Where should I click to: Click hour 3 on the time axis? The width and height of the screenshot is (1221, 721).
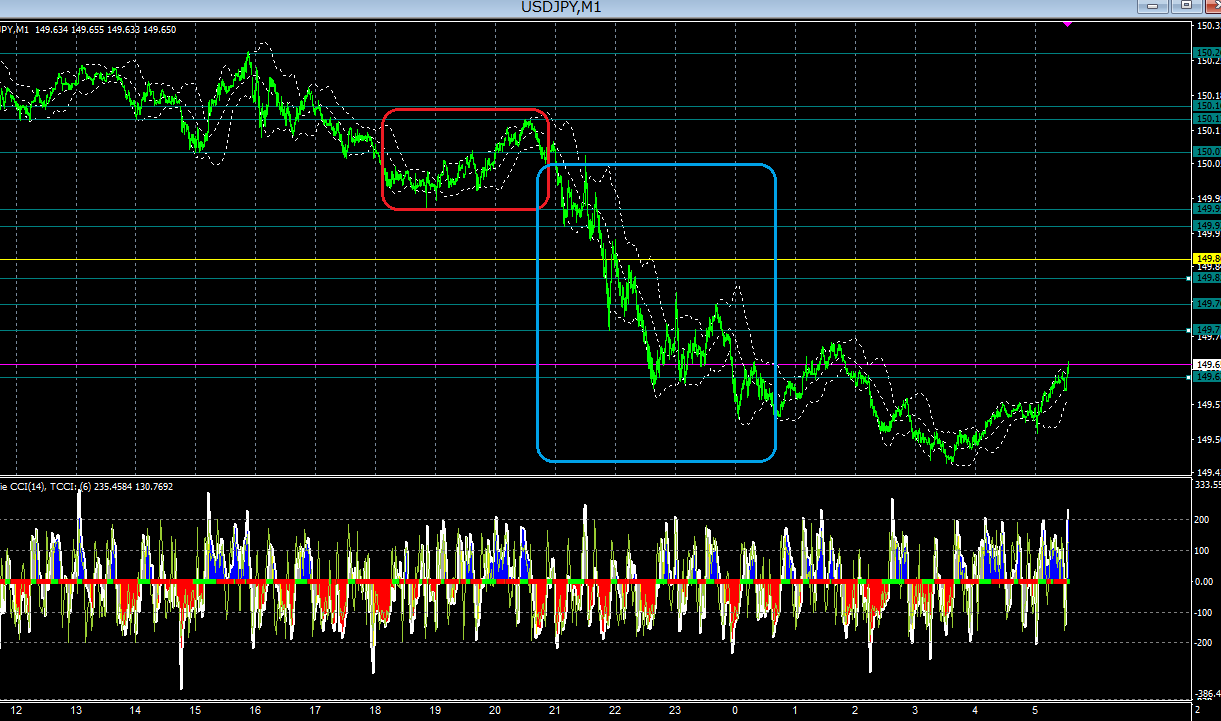[915, 711]
